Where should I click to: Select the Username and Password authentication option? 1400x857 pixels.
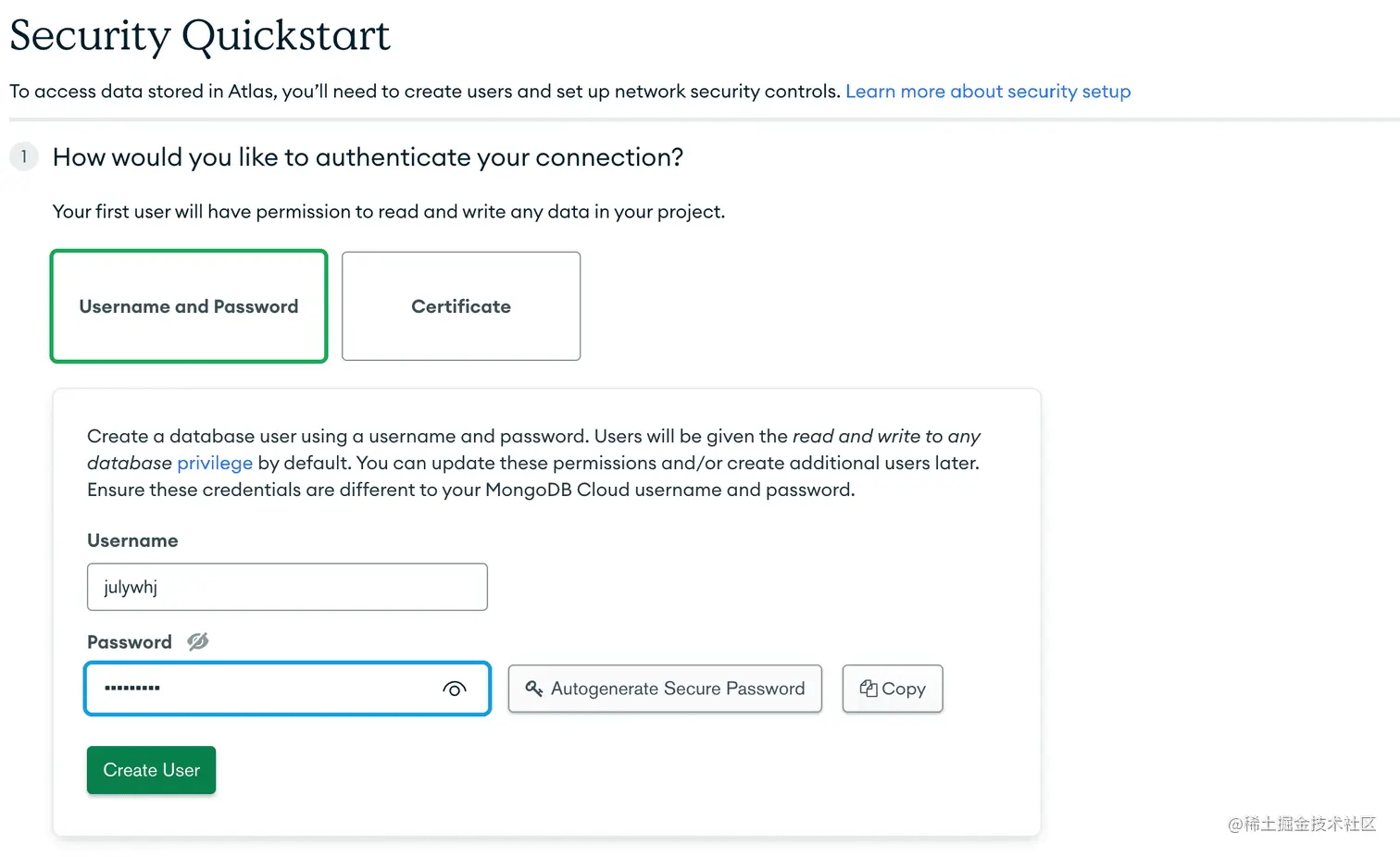(189, 306)
